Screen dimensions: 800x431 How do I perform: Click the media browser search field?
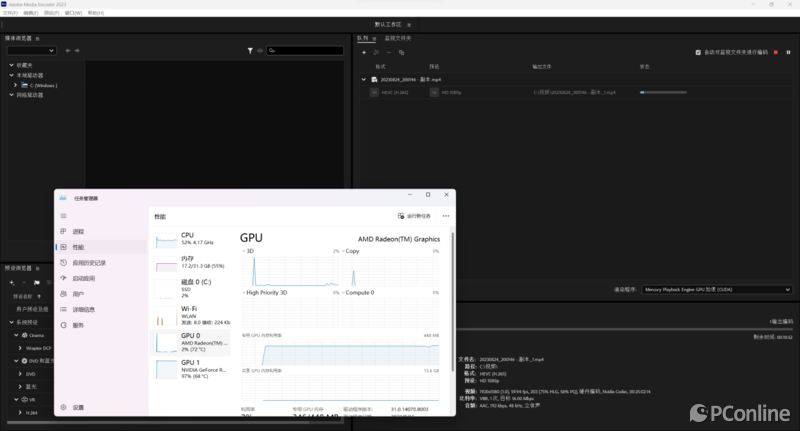point(305,50)
